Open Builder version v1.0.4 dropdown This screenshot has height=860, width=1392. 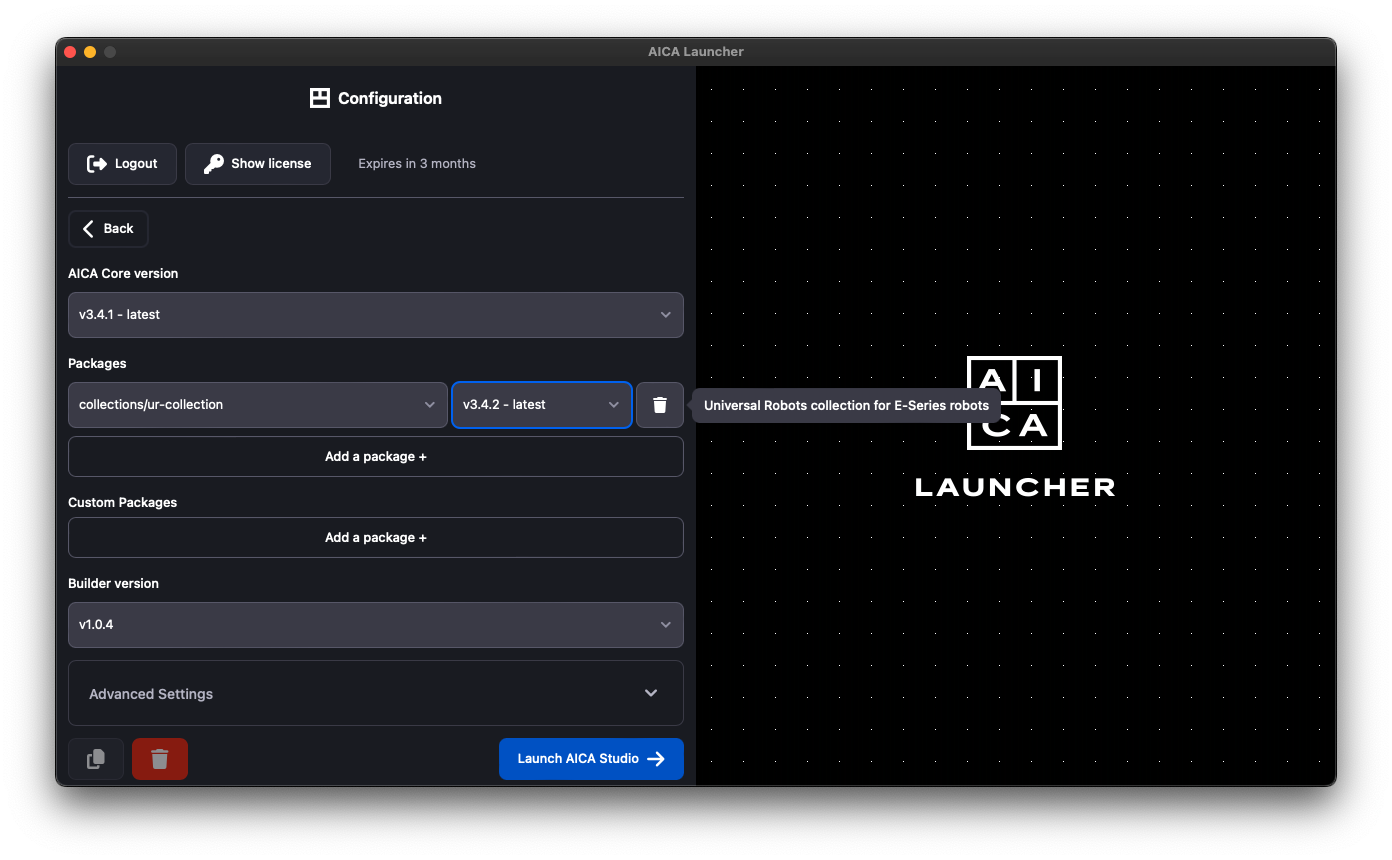coord(376,625)
